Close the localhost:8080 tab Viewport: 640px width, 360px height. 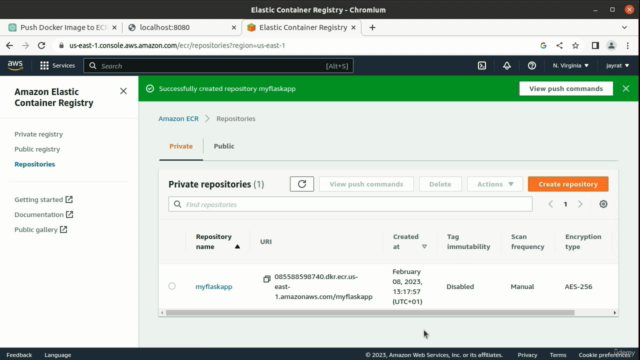(x=234, y=27)
